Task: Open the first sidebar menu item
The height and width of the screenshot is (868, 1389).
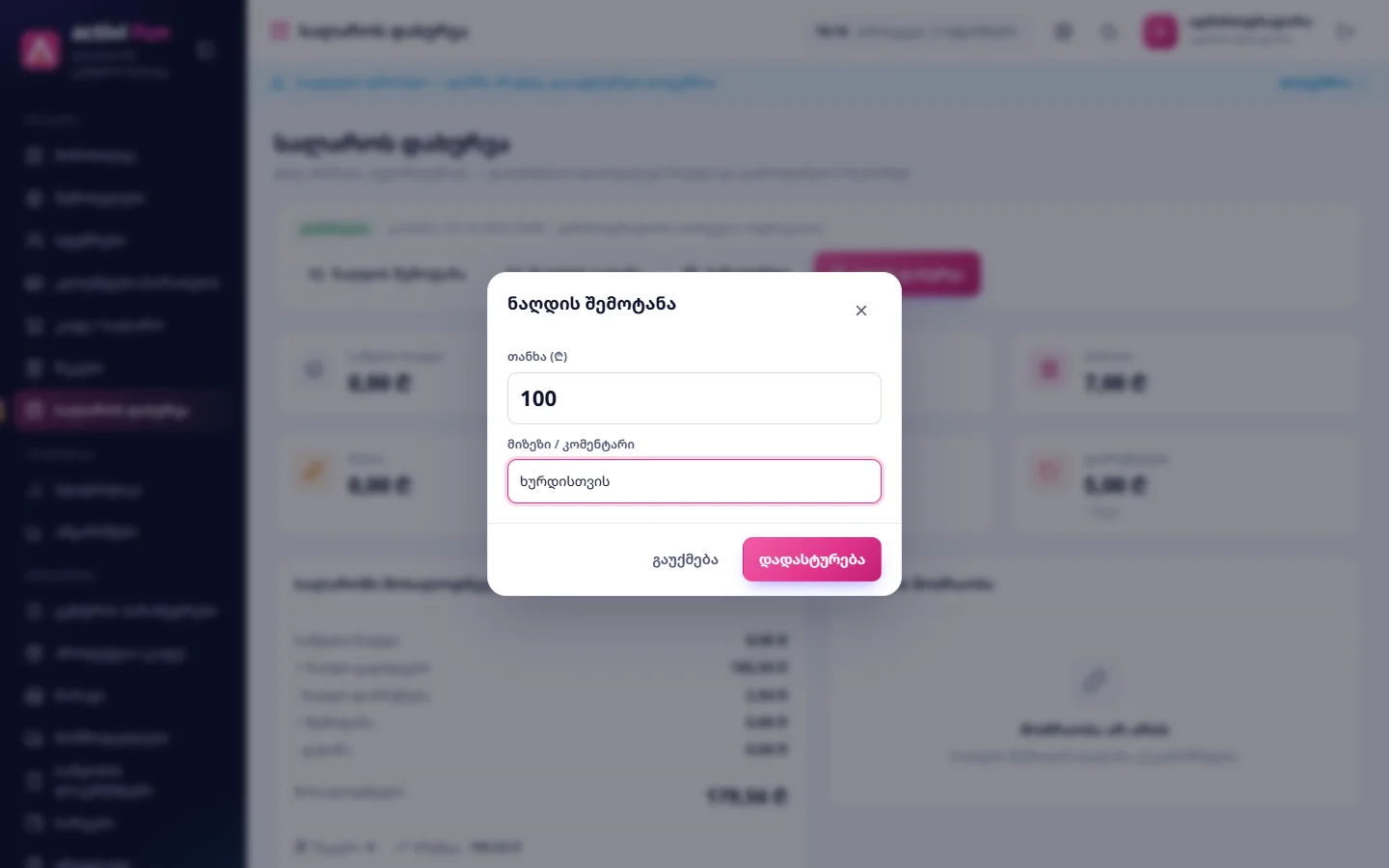Action: point(121,156)
